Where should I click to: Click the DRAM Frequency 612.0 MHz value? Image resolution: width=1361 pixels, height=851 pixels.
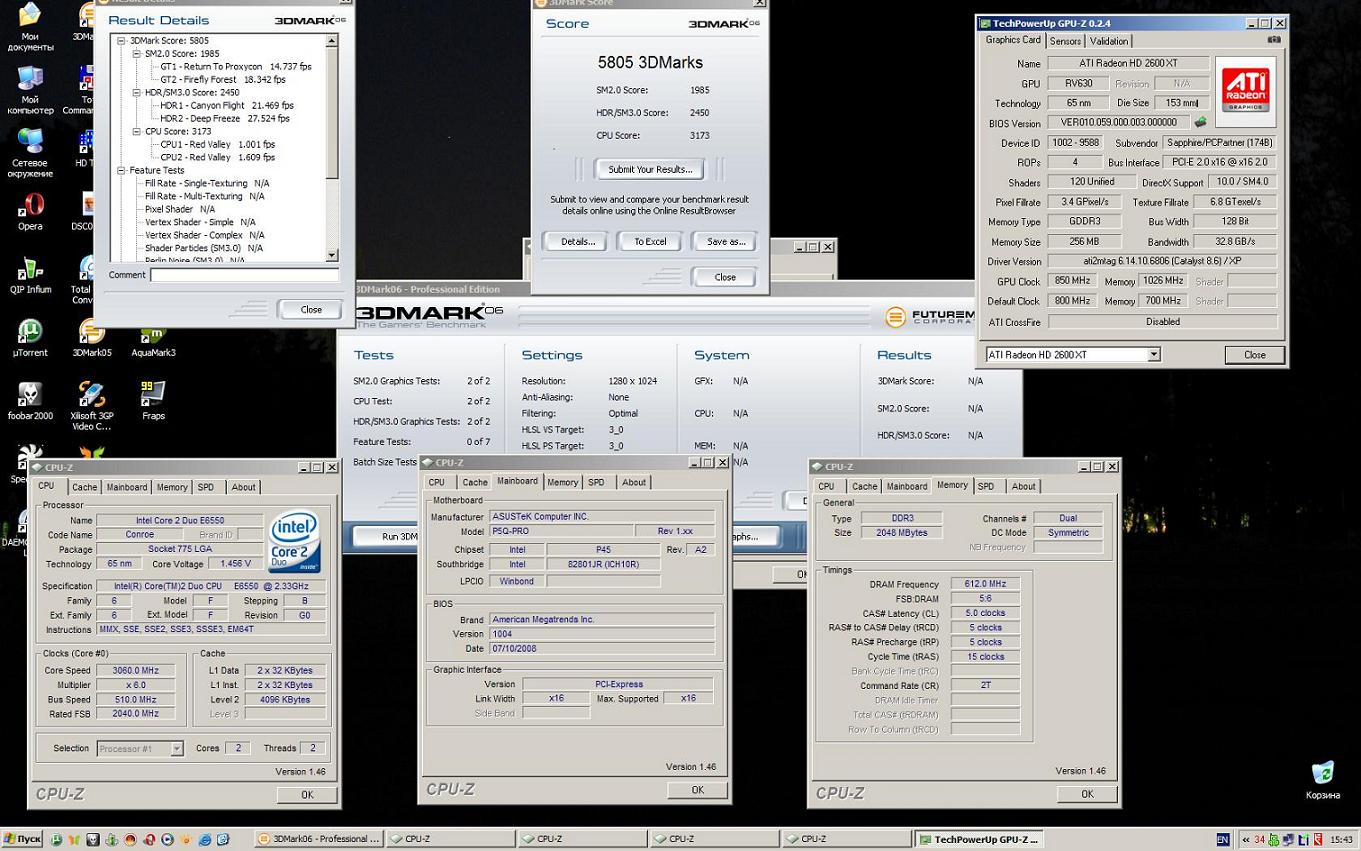(x=985, y=584)
